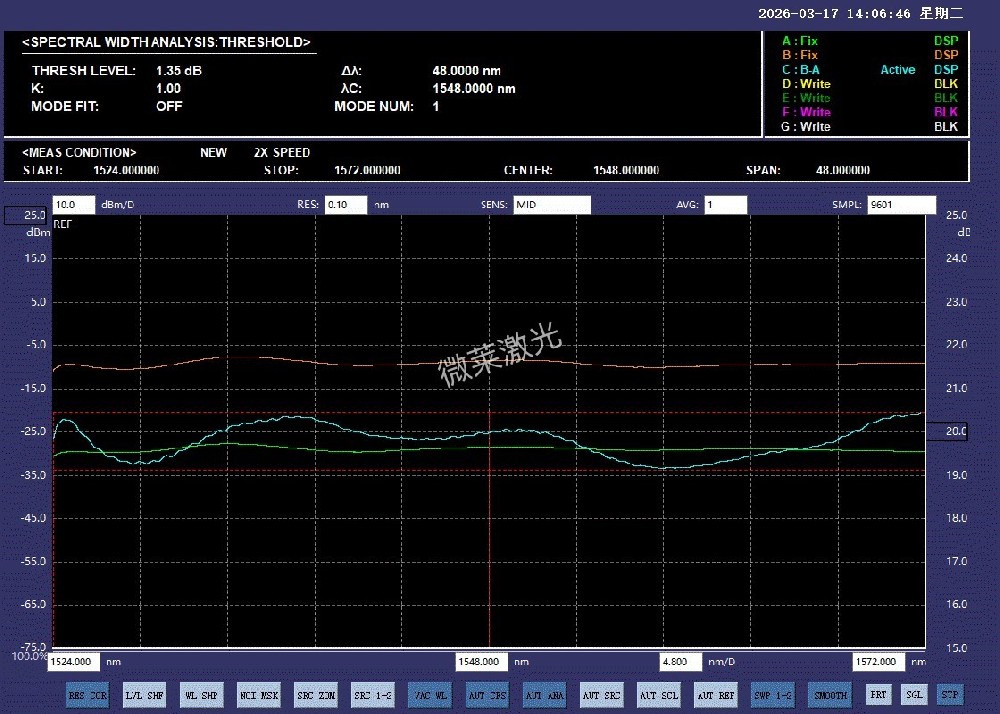Start single sweep with SGL button

tap(914, 694)
